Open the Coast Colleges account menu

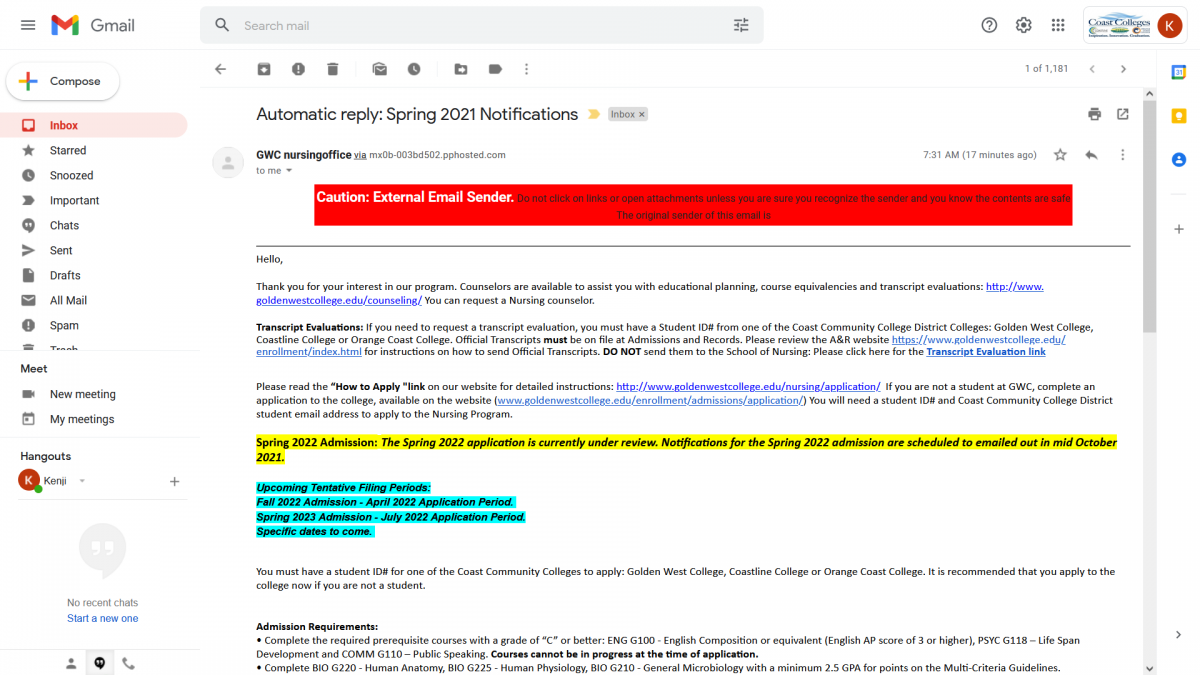1136,25
